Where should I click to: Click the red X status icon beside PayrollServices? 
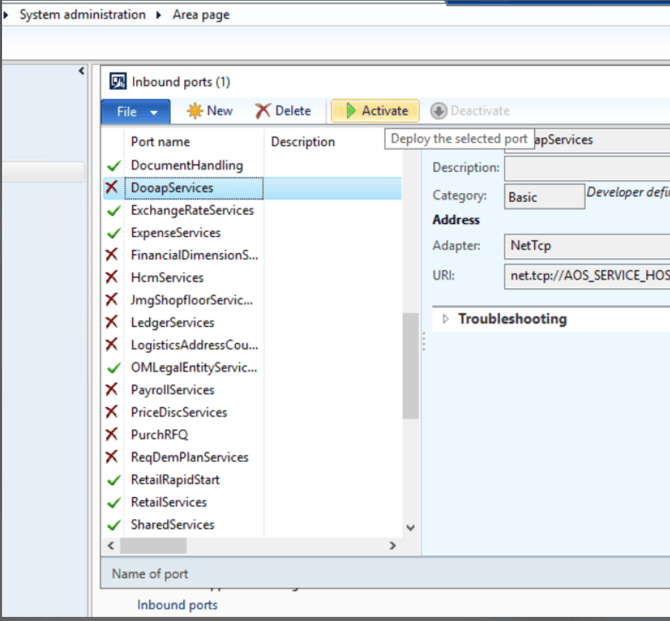112,390
